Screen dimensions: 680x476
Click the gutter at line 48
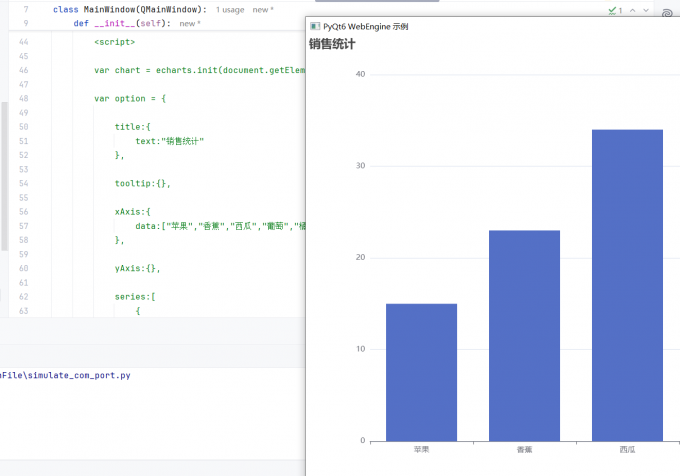23,98
